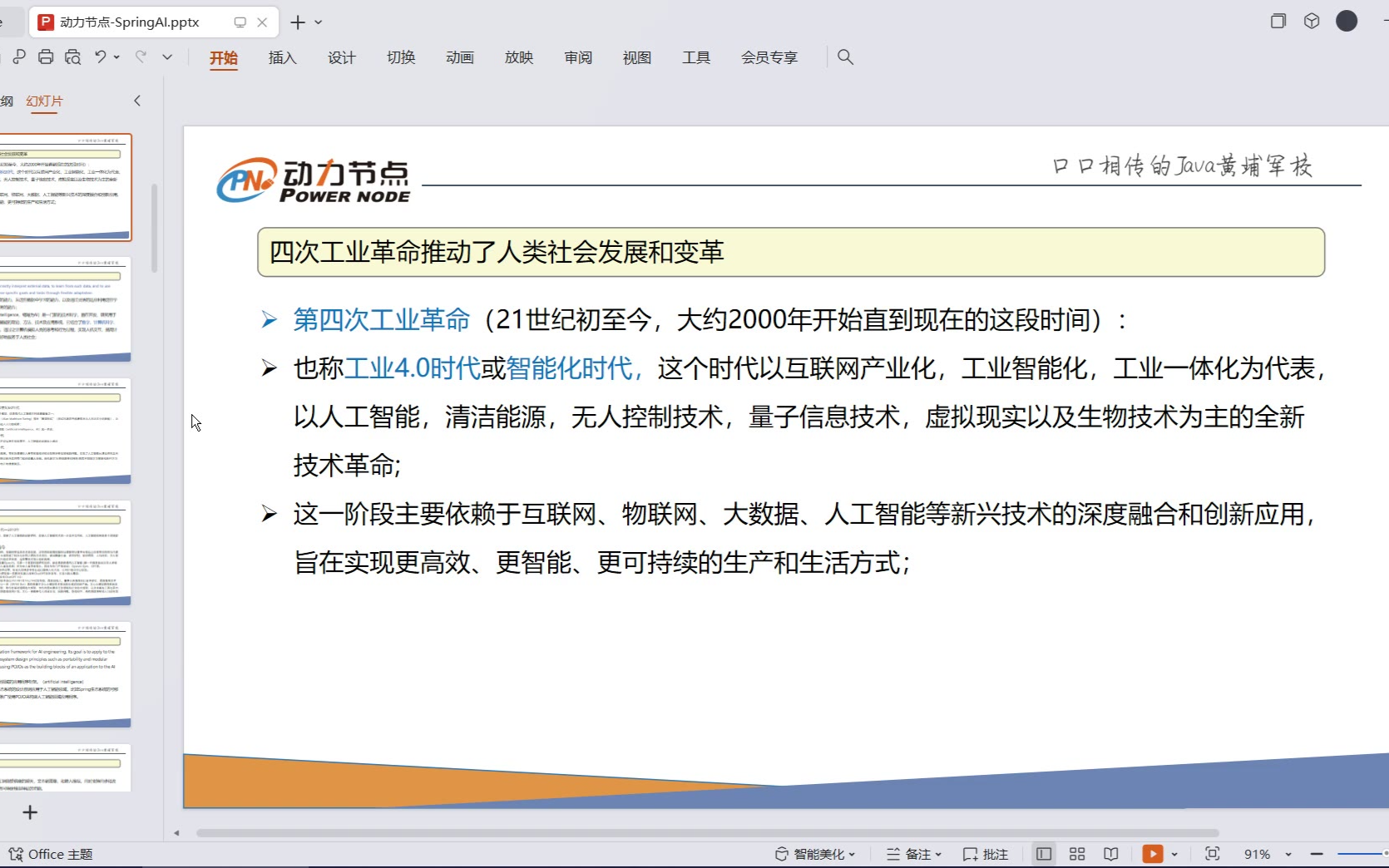Click the 会员专享 menu item

point(769,57)
